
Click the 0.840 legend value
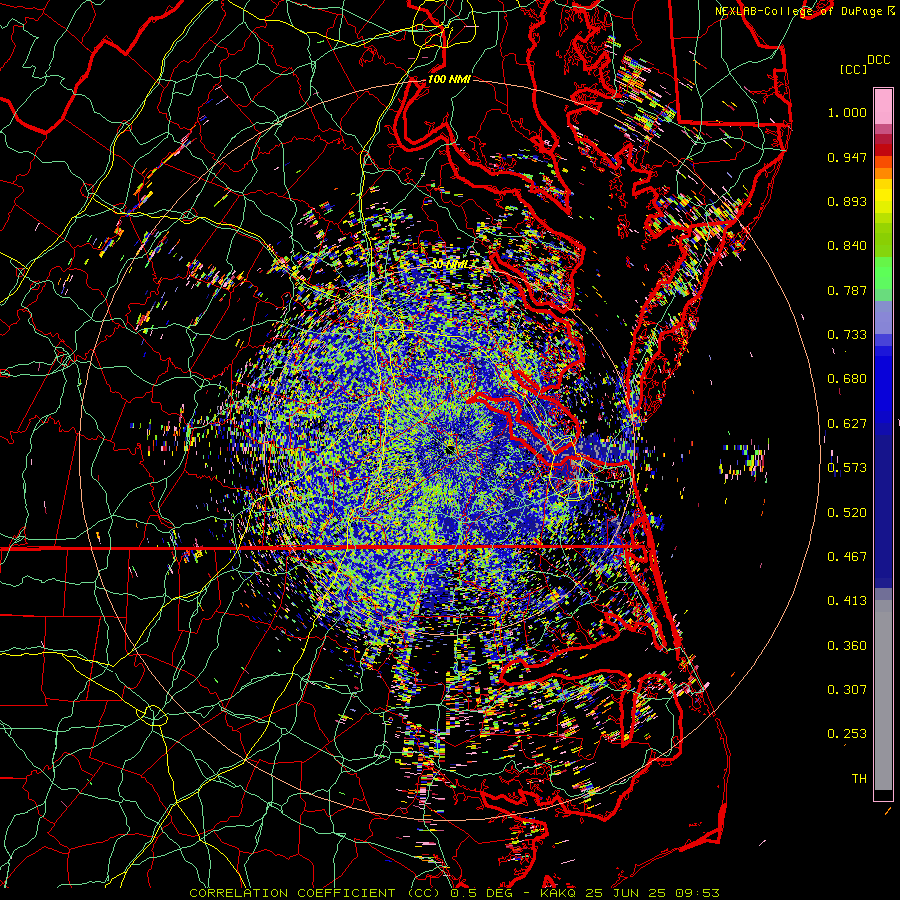(847, 246)
